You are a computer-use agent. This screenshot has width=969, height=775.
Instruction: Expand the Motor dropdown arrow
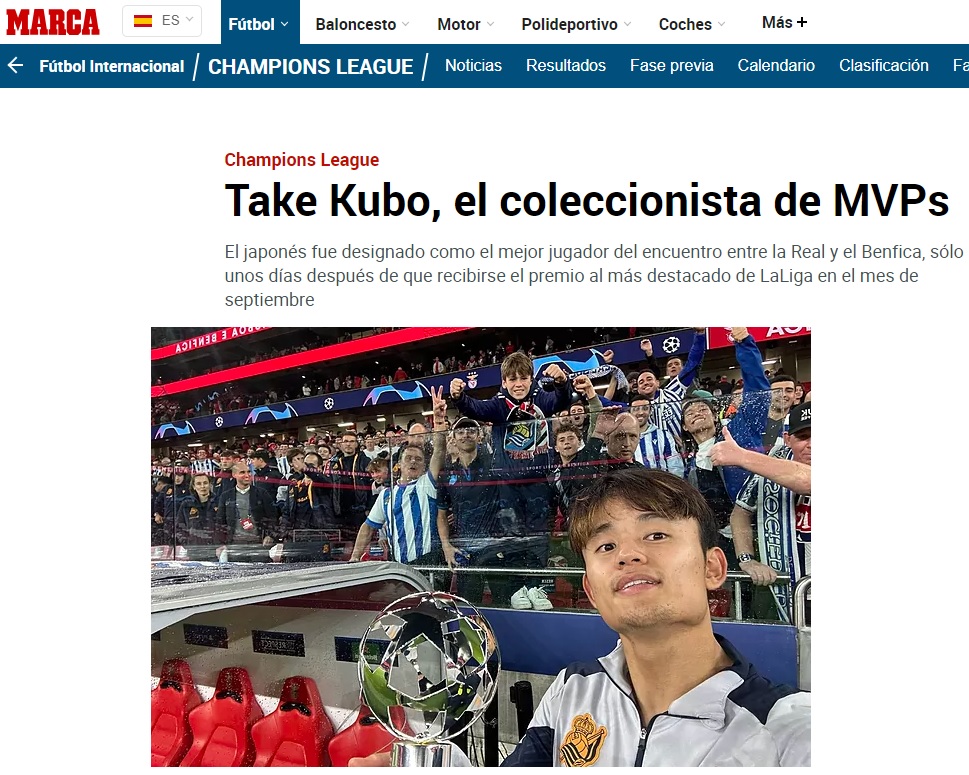tap(490, 24)
